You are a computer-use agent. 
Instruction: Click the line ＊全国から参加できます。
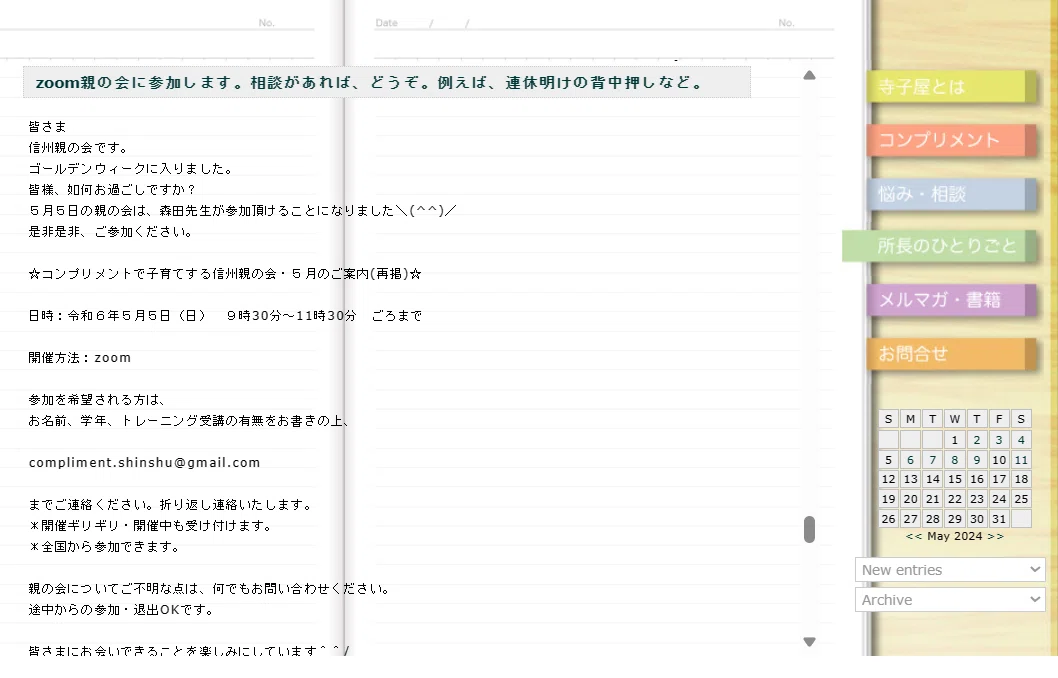(105, 546)
